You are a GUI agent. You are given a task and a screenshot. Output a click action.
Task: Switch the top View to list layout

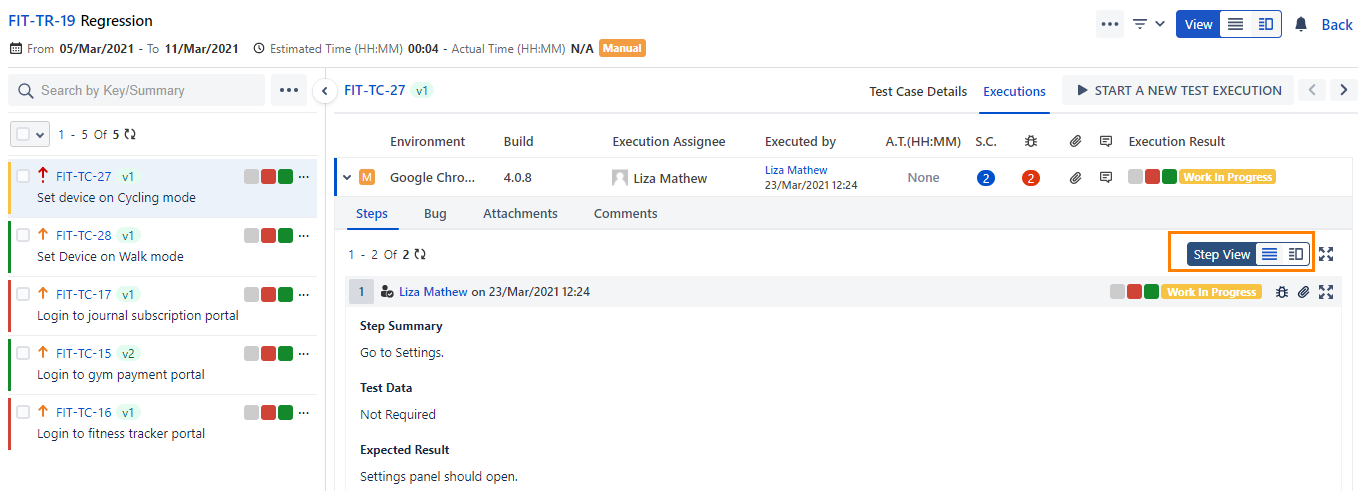coord(1236,24)
